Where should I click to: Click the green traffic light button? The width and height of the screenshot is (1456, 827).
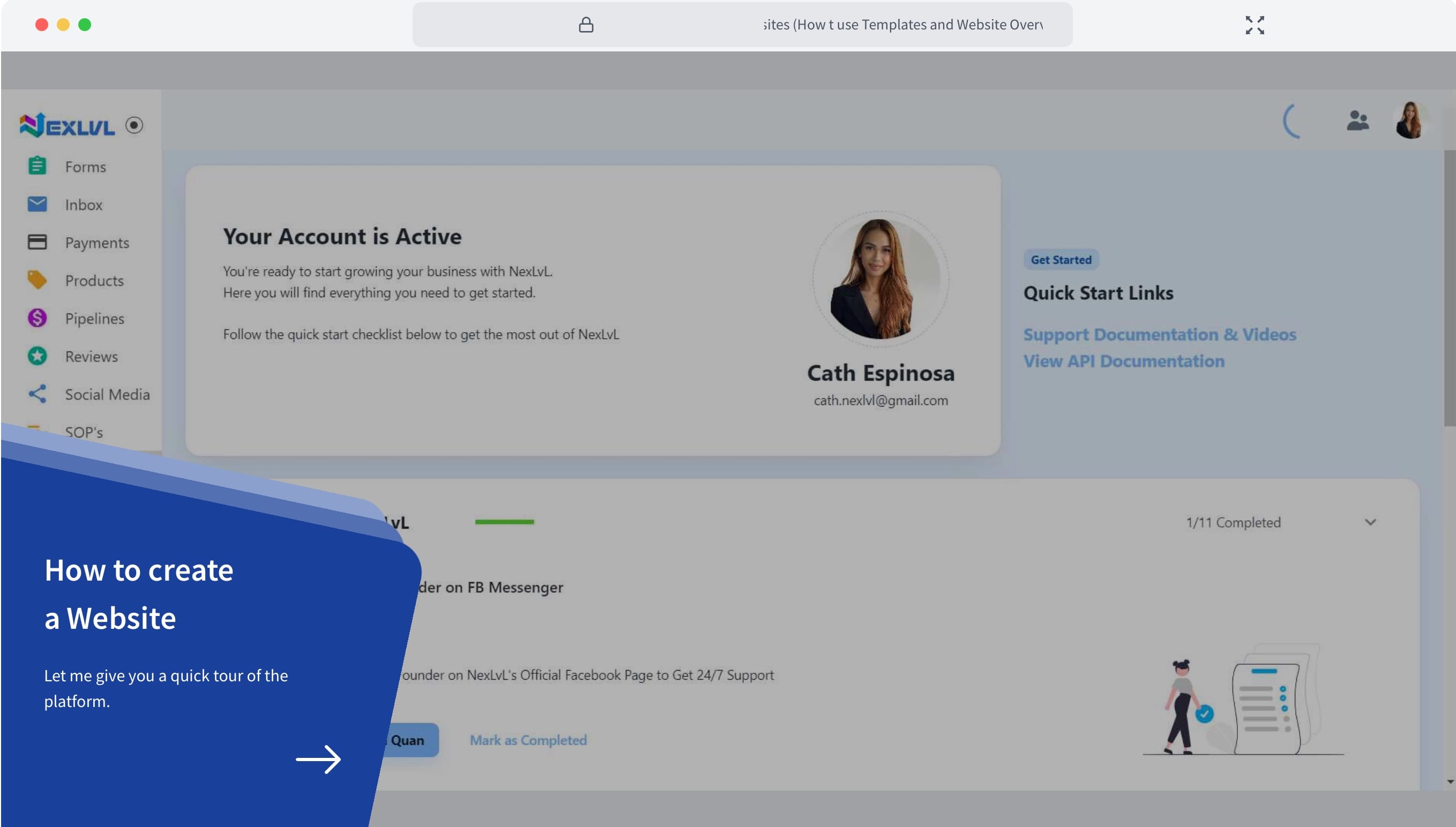pos(85,25)
